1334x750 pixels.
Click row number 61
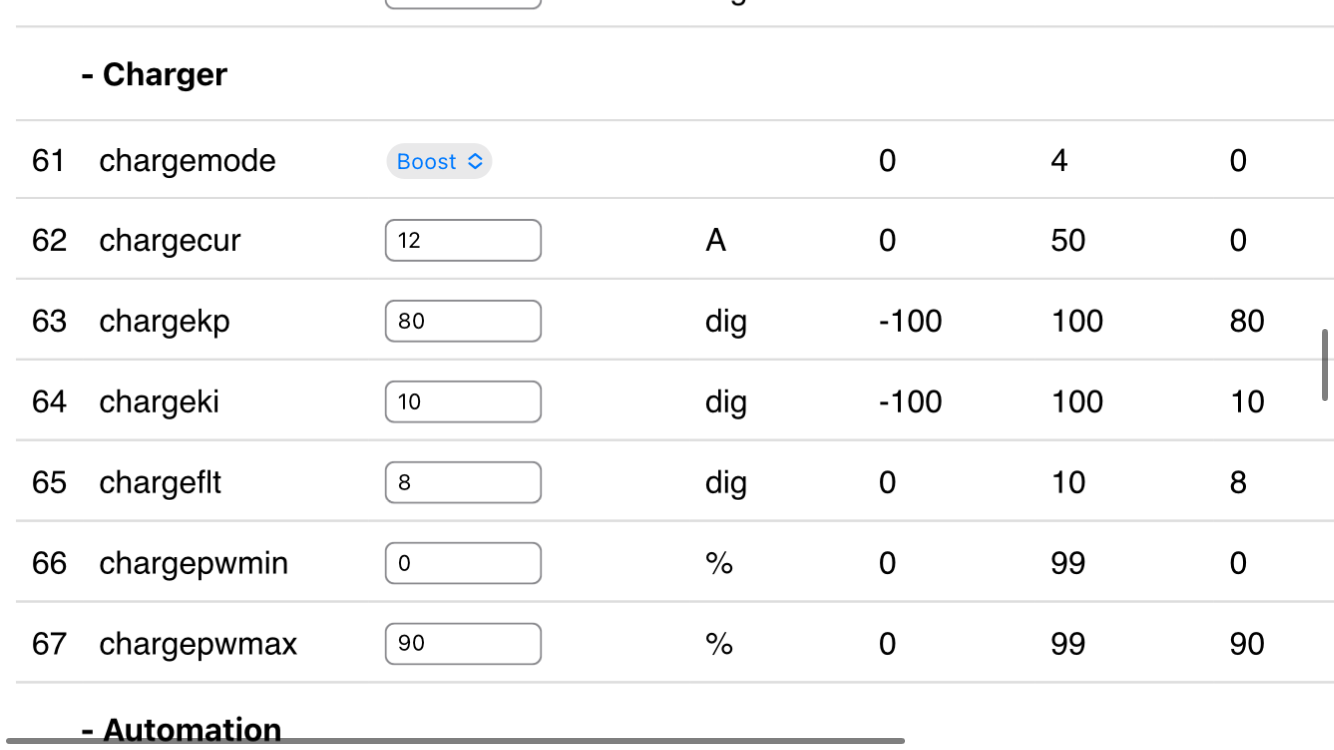click(x=48, y=161)
